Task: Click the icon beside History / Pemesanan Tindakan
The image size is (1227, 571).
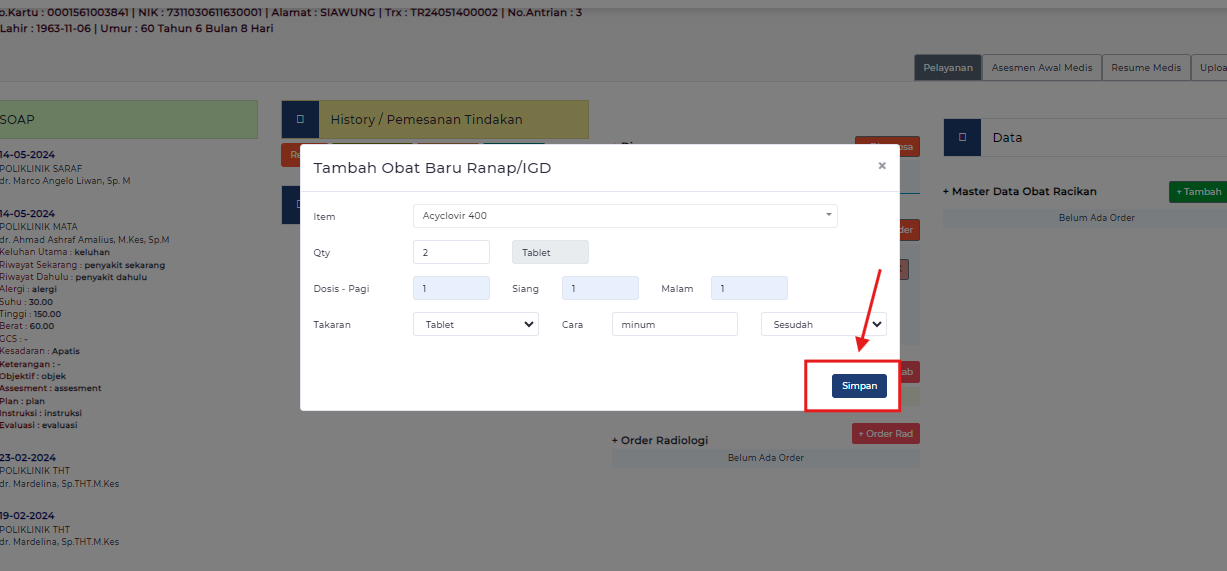Action: (300, 120)
